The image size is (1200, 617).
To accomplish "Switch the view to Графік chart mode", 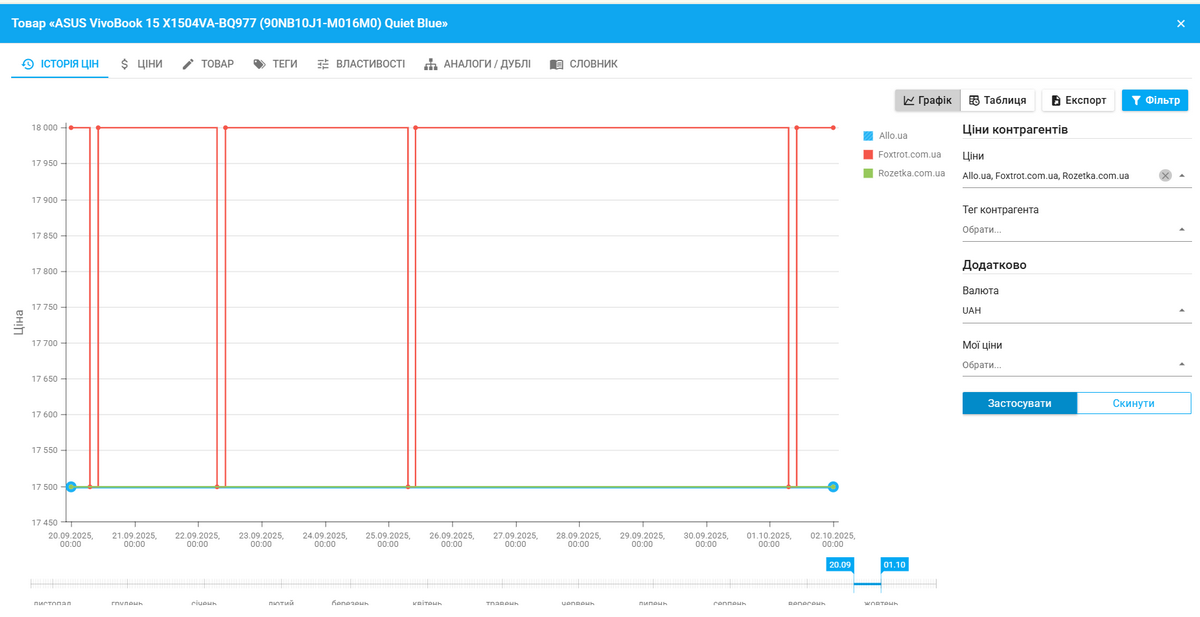I will coord(927,100).
